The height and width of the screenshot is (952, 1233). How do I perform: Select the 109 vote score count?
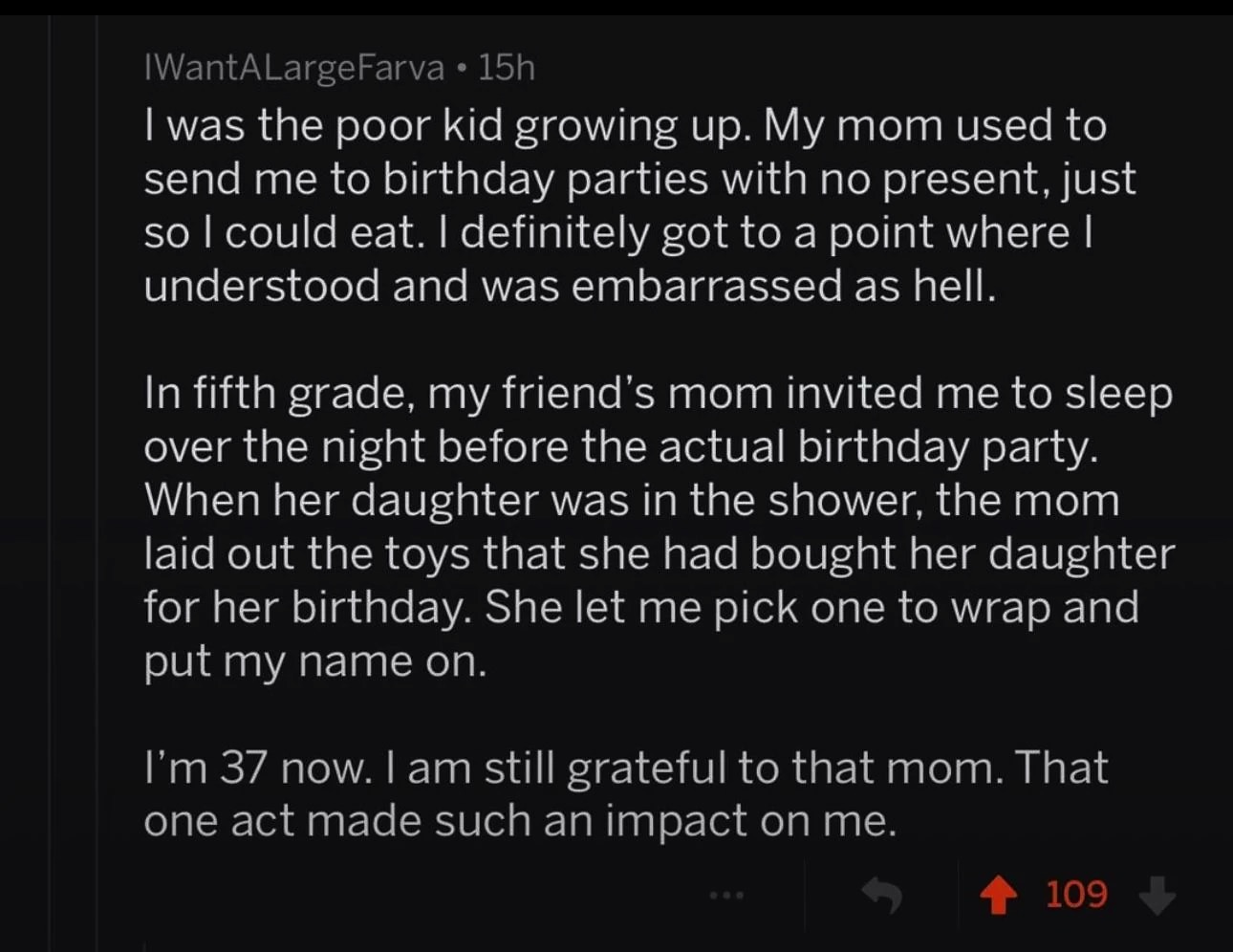coord(1076,896)
